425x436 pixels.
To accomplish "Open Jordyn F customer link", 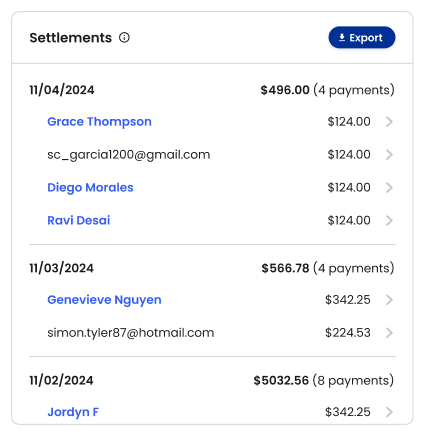I will [x=73, y=412].
